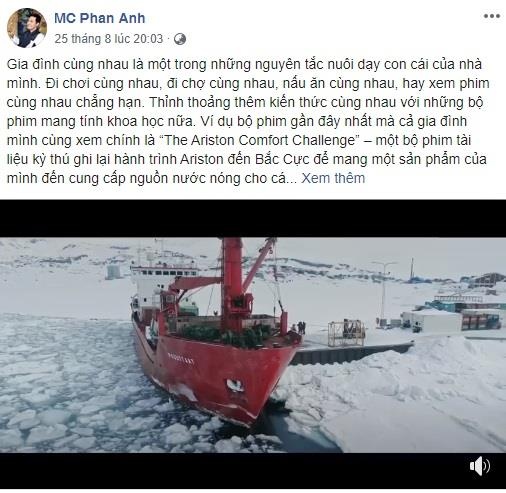The width and height of the screenshot is (506, 493).
Task: Click the ship name lettering on the hull
Action: click(181, 358)
